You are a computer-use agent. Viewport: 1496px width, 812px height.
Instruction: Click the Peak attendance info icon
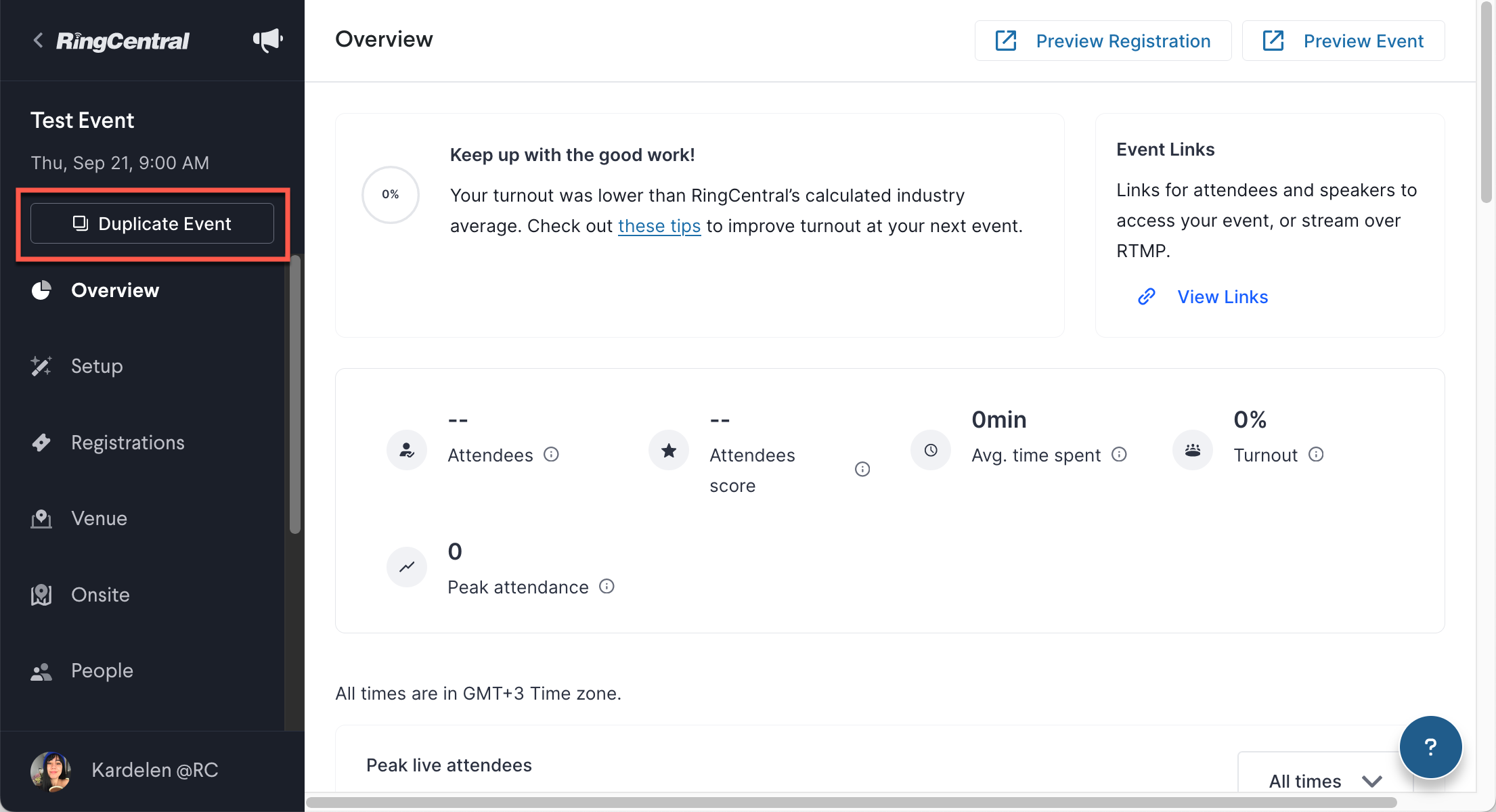pos(607,586)
